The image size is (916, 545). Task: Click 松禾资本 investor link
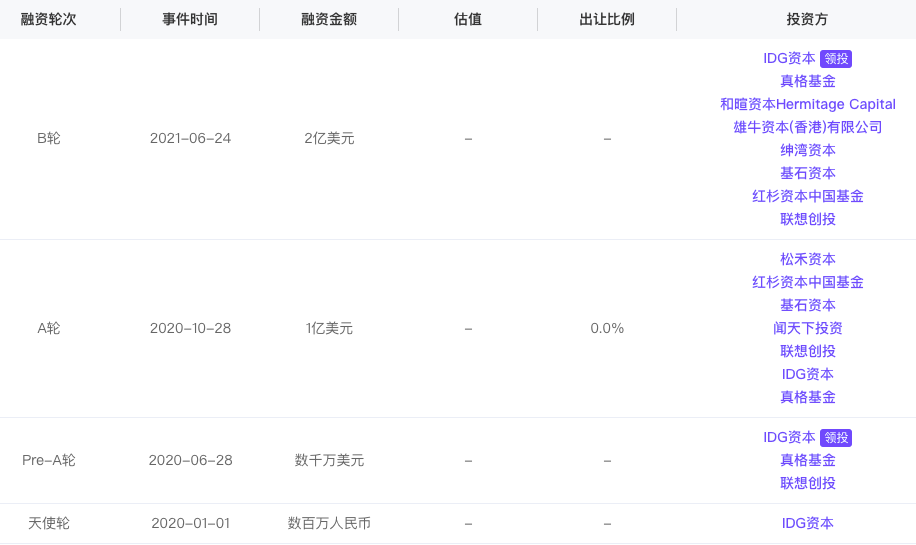pyautogui.click(x=808, y=259)
